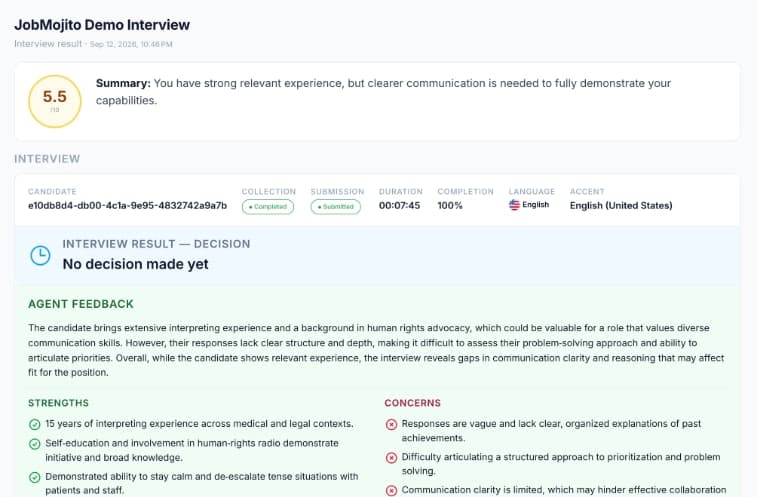Click the Completed collection status badge
Image resolution: width=757 pixels, height=497 pixels.
[268, 207]
